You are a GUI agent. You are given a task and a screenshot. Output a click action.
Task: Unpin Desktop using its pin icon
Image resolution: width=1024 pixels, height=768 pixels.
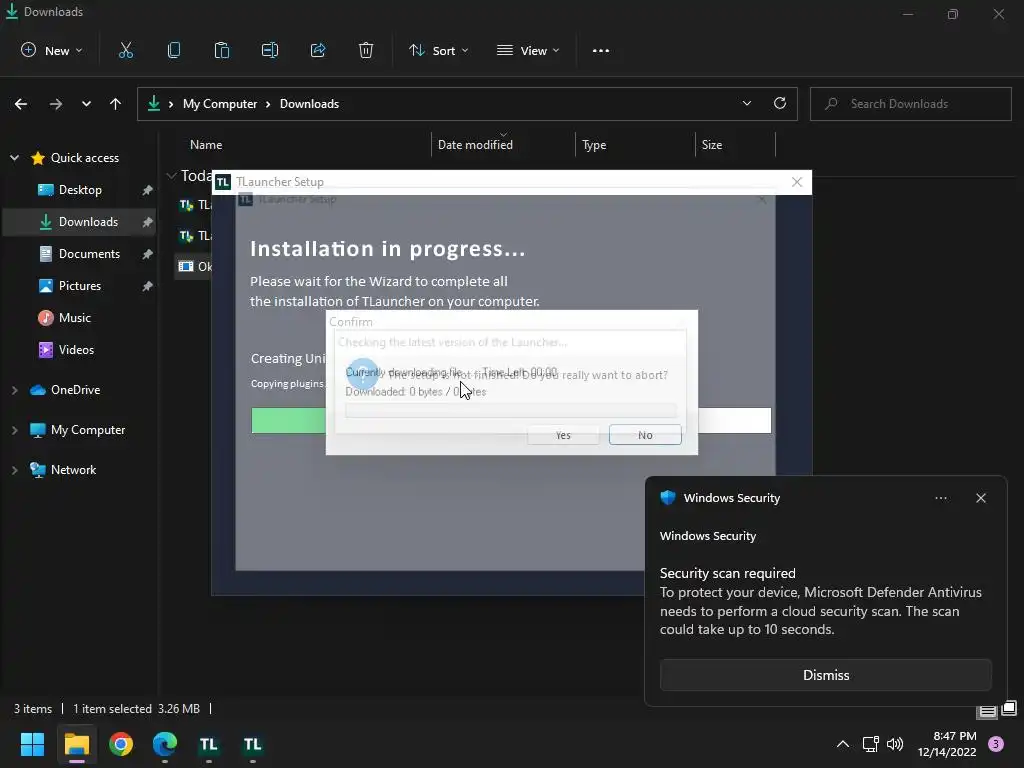point(148,189)
